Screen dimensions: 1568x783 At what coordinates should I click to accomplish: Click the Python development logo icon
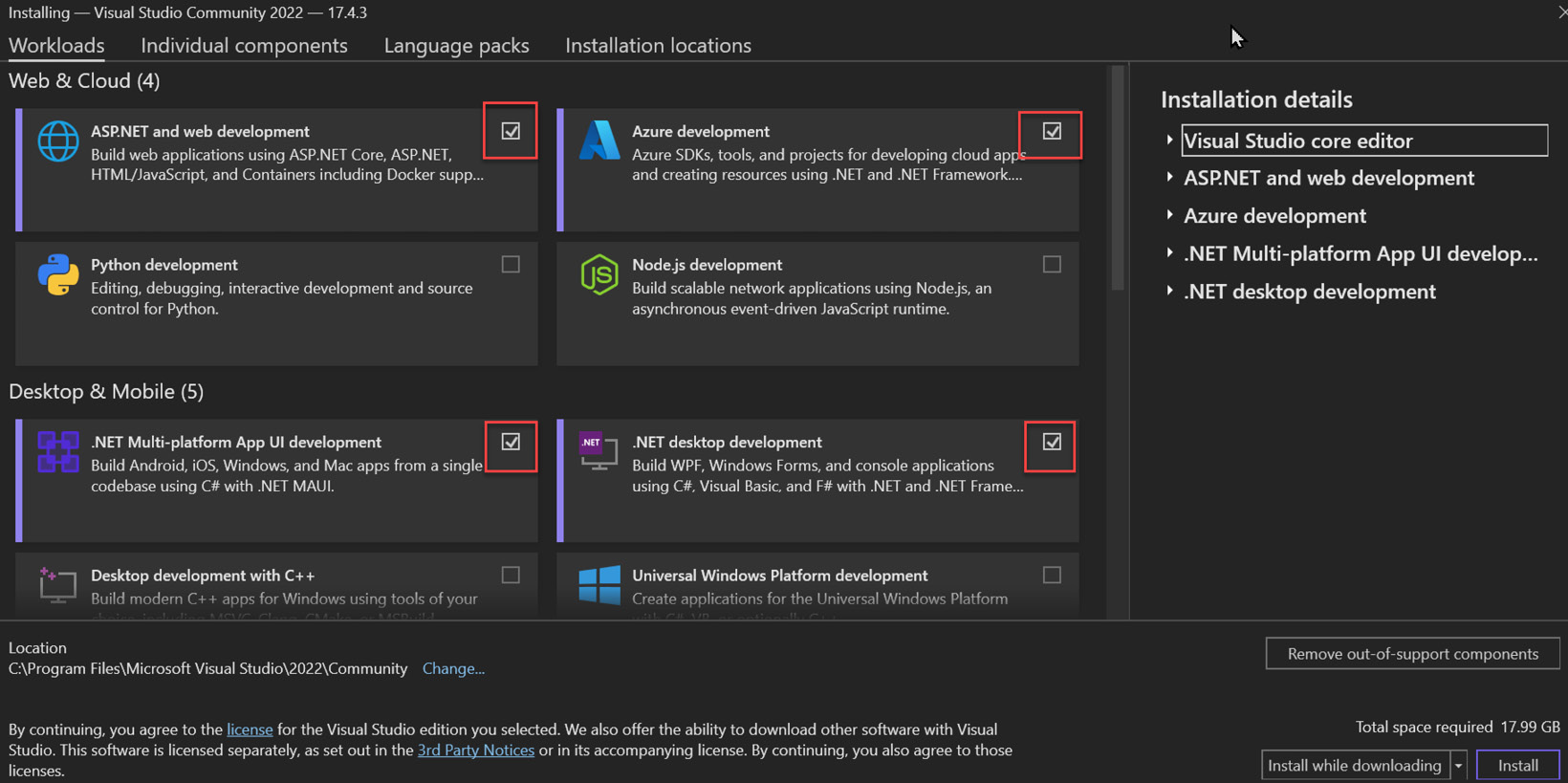[x=58, y=274]
